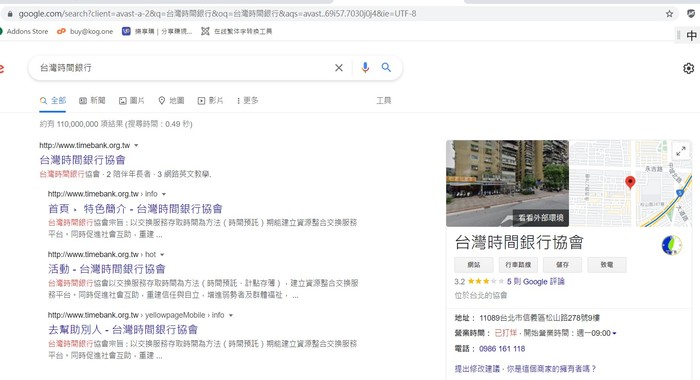Click the 網站 website button in panel
This screenshot has height=380, width=700.
click(474, 265)
